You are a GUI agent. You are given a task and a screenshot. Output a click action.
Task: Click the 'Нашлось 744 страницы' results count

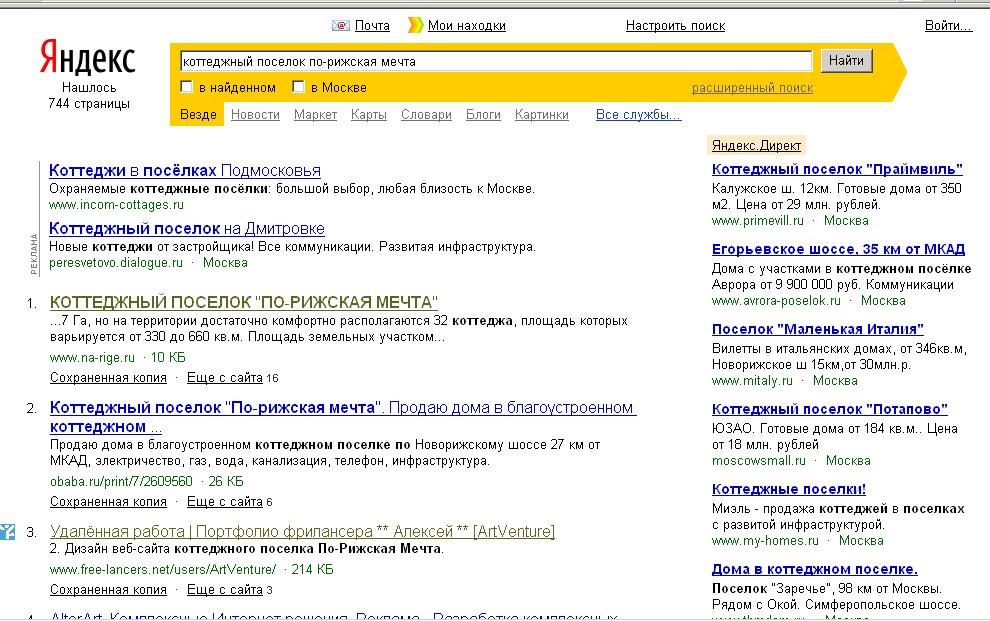[89, 95]
